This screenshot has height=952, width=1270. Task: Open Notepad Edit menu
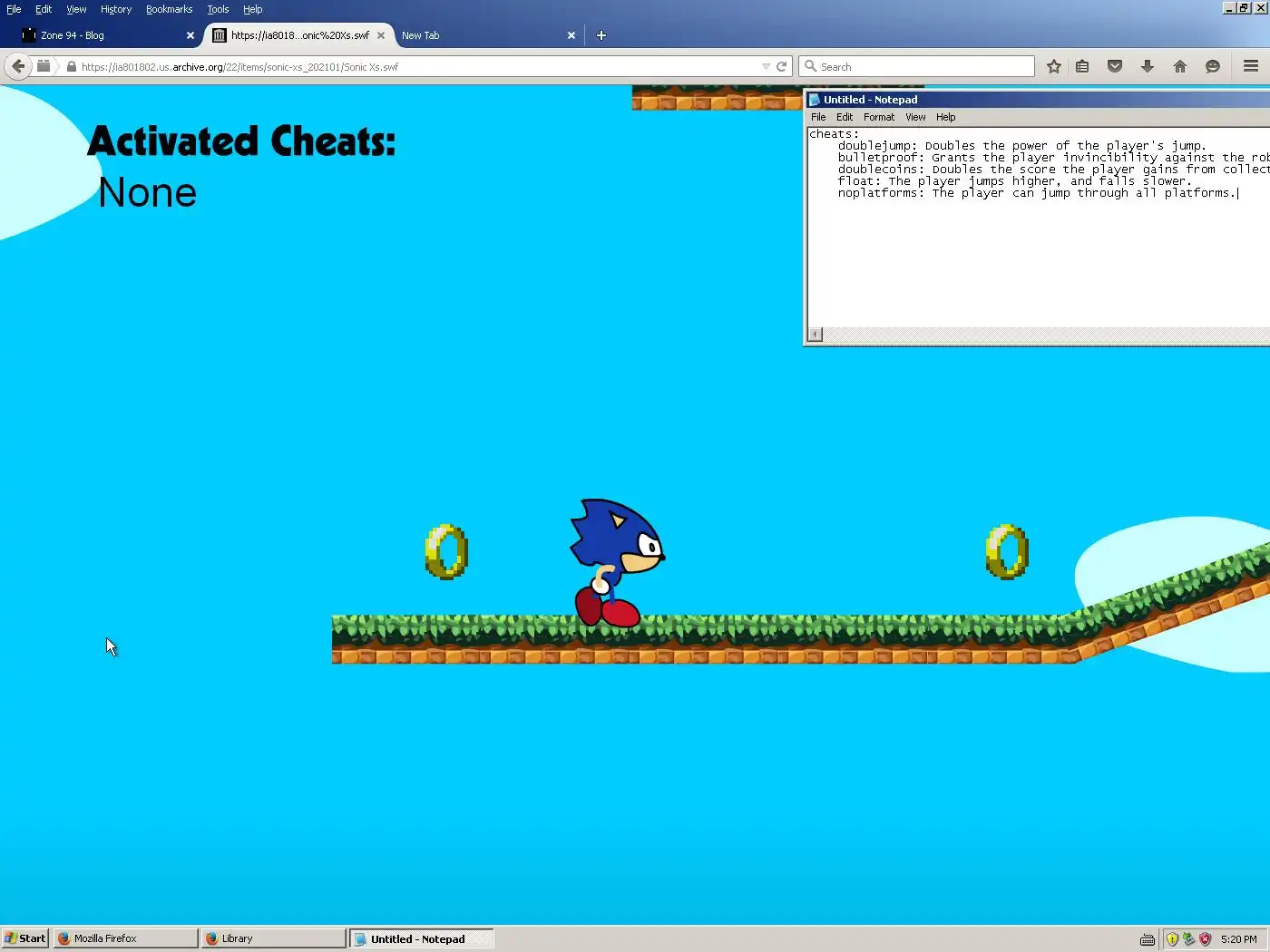click(x=845, y=117)
